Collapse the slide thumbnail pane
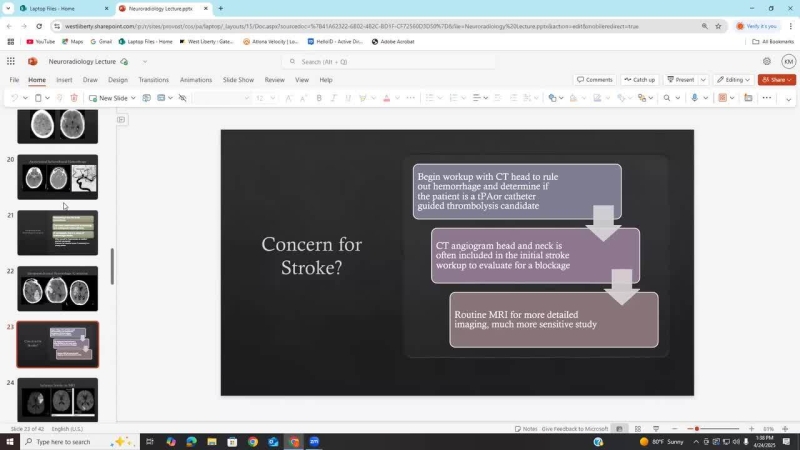Viewport: 800px width, 450px height. pos(121,119)
